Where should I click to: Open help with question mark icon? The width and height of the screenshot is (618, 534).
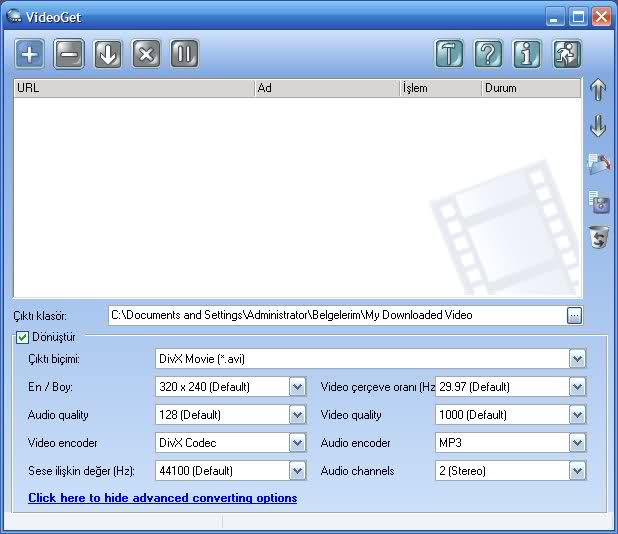click(x=488, y=54)
